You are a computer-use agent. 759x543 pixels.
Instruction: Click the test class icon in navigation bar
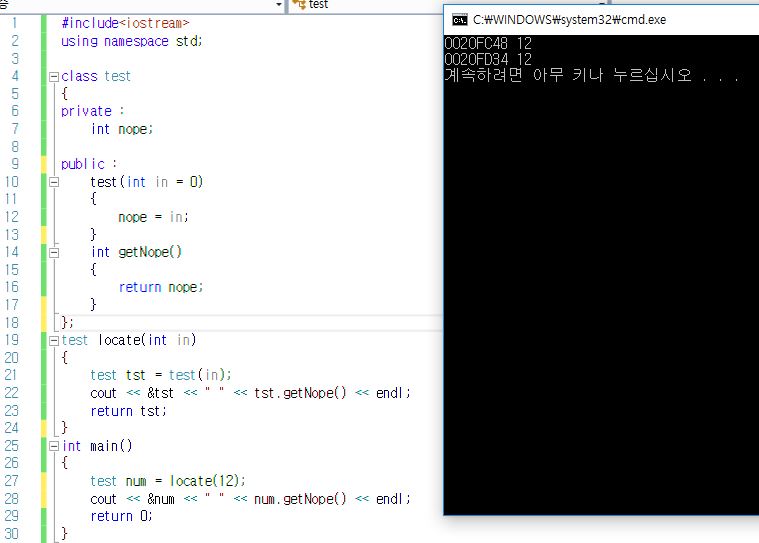299,5
